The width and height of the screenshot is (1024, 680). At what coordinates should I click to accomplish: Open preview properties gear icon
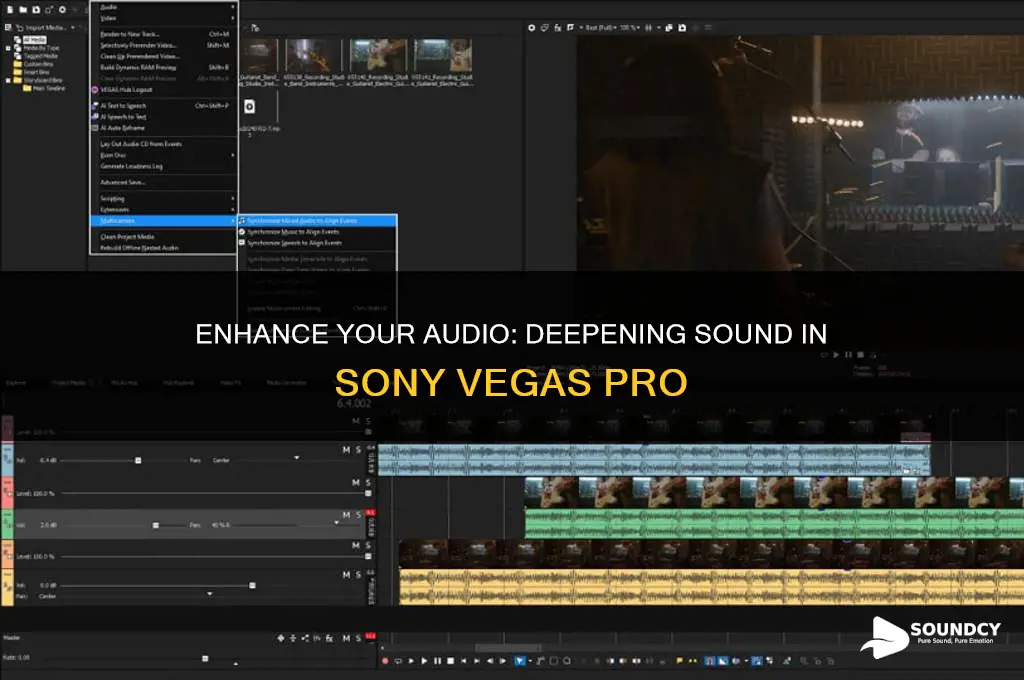[532, 28]
